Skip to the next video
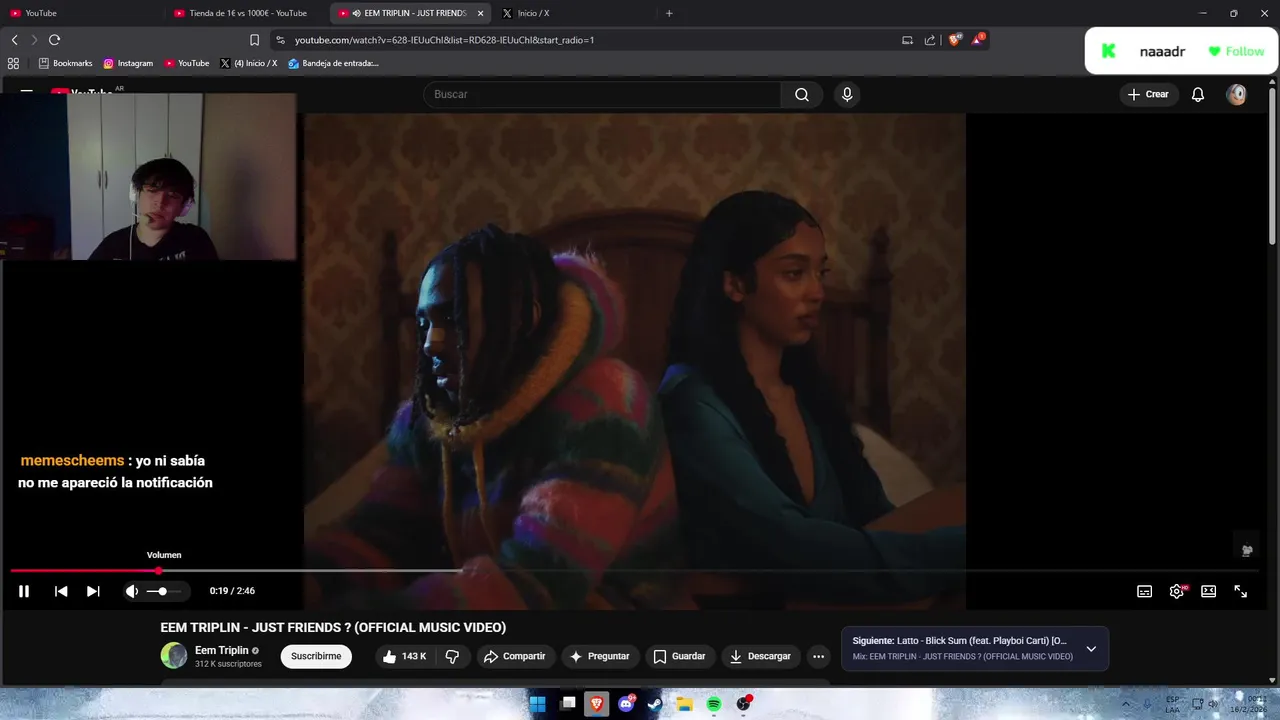 [x=93, y=591]
